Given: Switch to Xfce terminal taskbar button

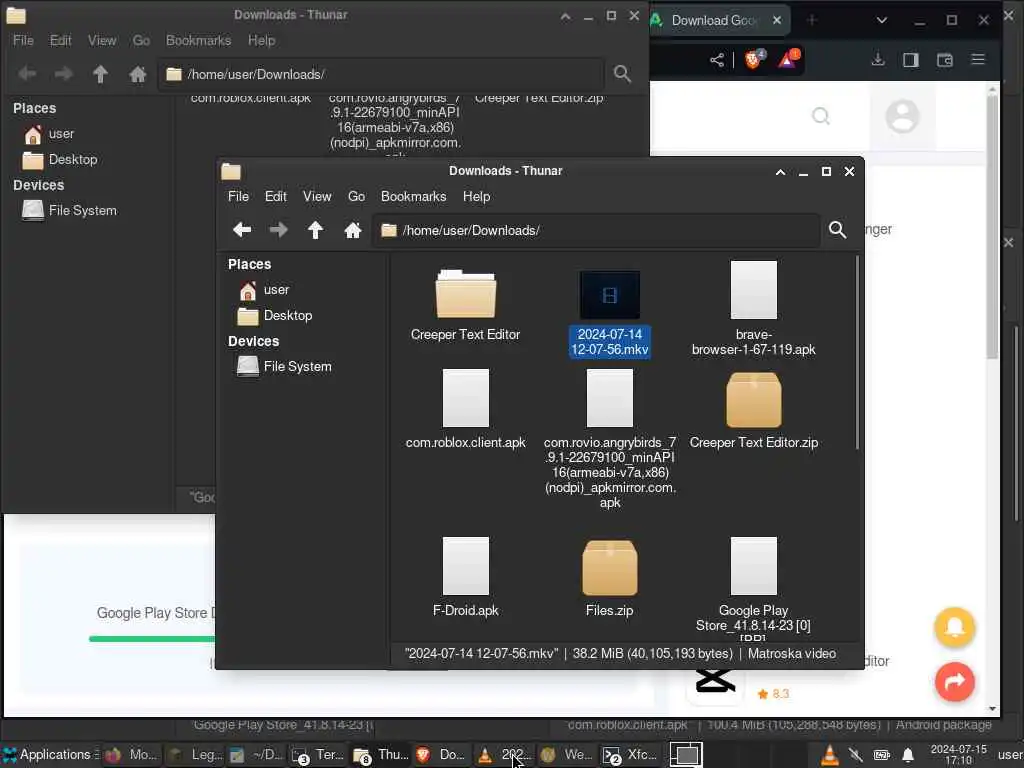Looking at the screenshot, I should (x=630, y=755).
